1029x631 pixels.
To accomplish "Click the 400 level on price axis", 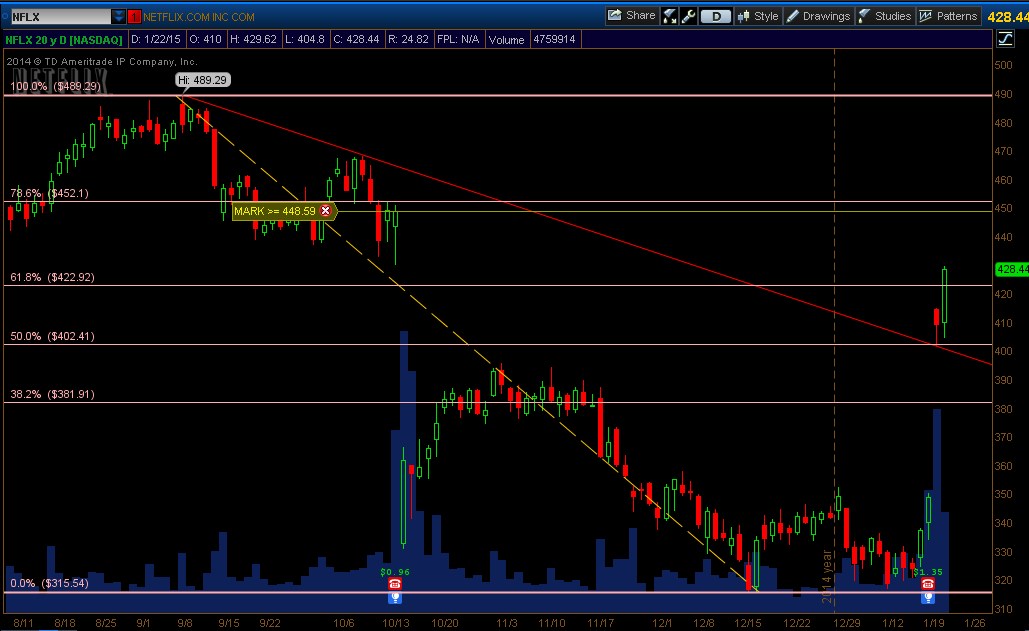I will click(1003, 351).
